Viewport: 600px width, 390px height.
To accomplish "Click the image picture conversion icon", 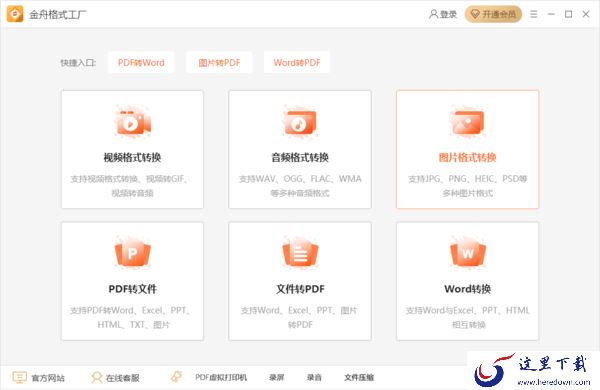I will (467, 122).
